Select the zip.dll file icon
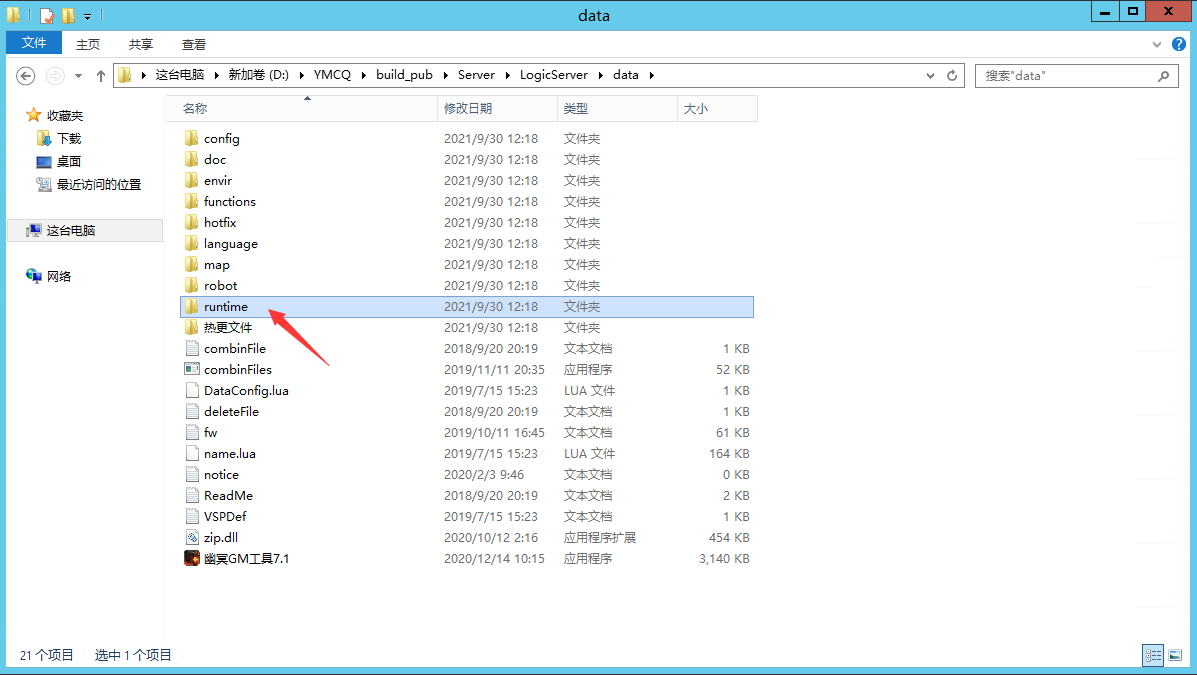 pos(192,537)
